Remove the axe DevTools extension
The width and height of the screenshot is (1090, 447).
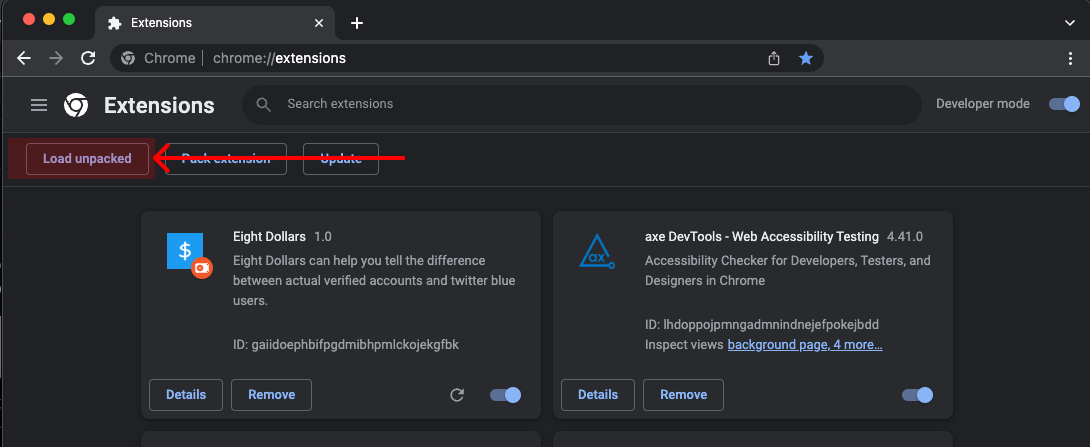click(683, 395)
